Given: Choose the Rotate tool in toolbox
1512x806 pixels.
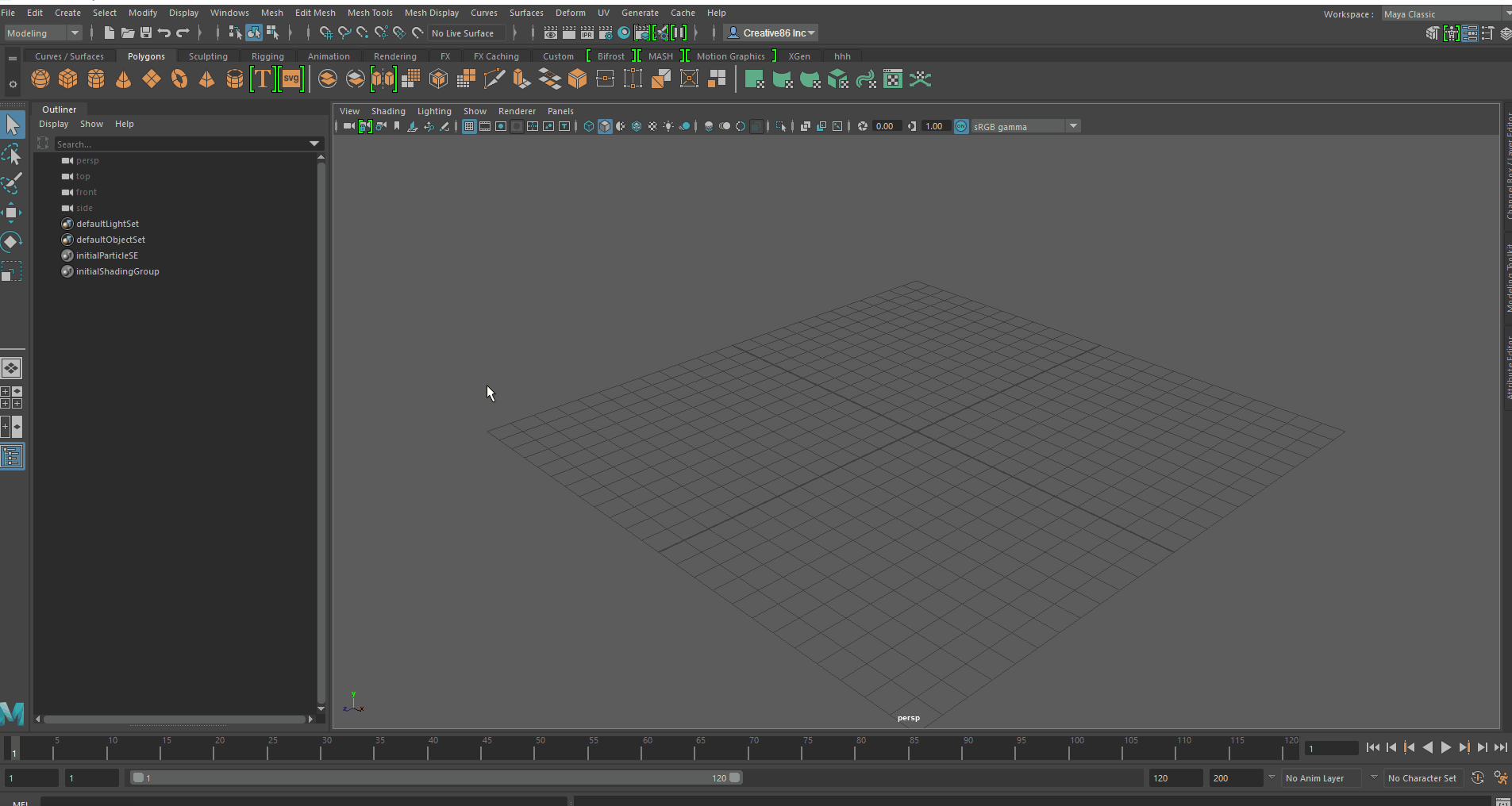Looking at the screenshot, I should pyautogui.click(x=12, y=241).
